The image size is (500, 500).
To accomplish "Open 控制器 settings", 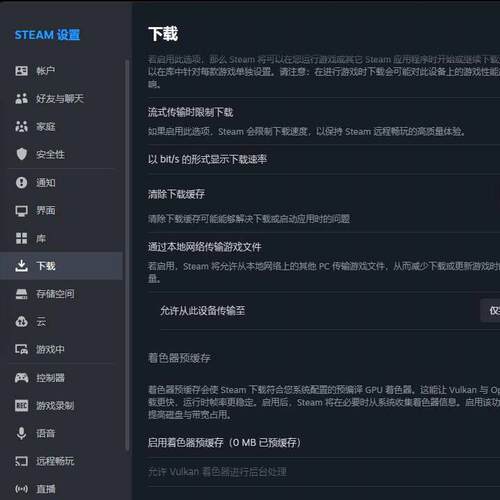I will [62, 378].
